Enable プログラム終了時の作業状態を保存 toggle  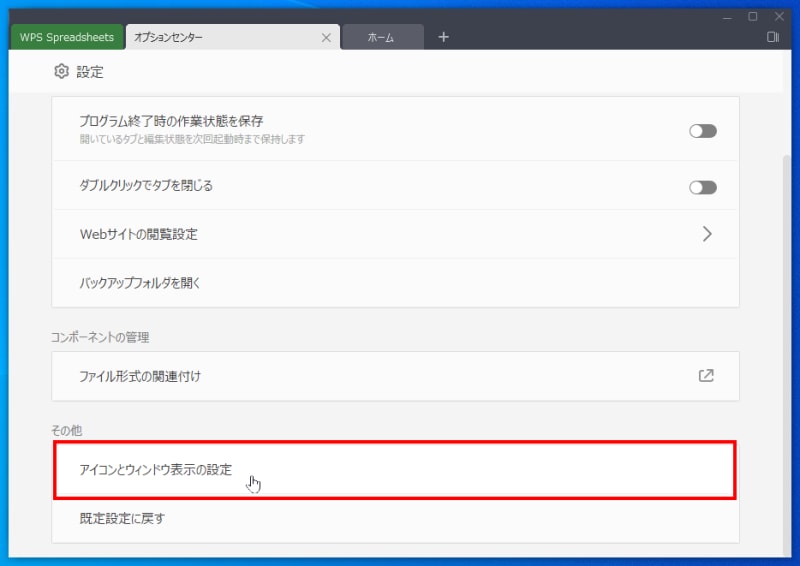(703, 131)
